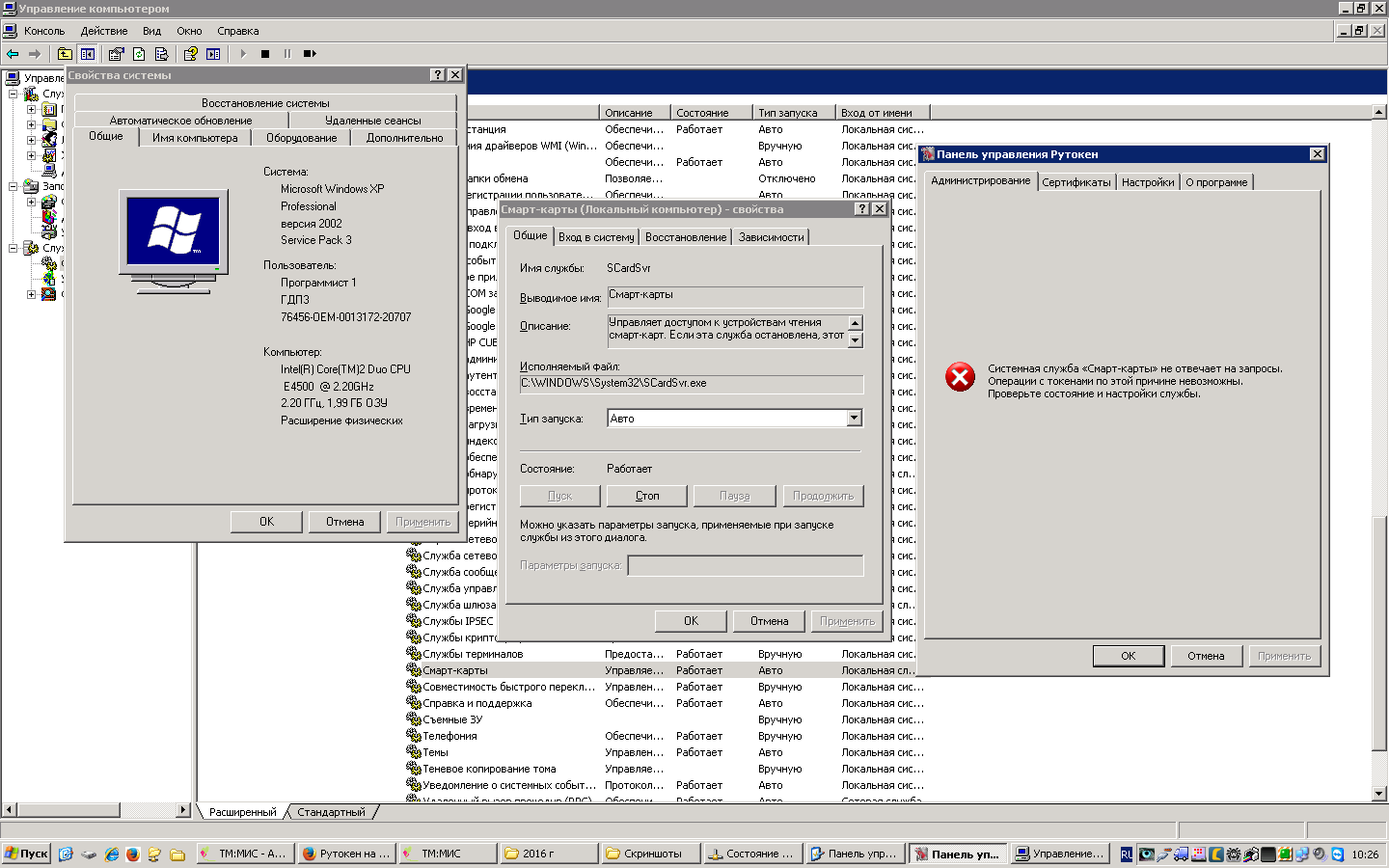
Task: Click OK in the Рутокен control panel
Action: tap(1128, 656)
